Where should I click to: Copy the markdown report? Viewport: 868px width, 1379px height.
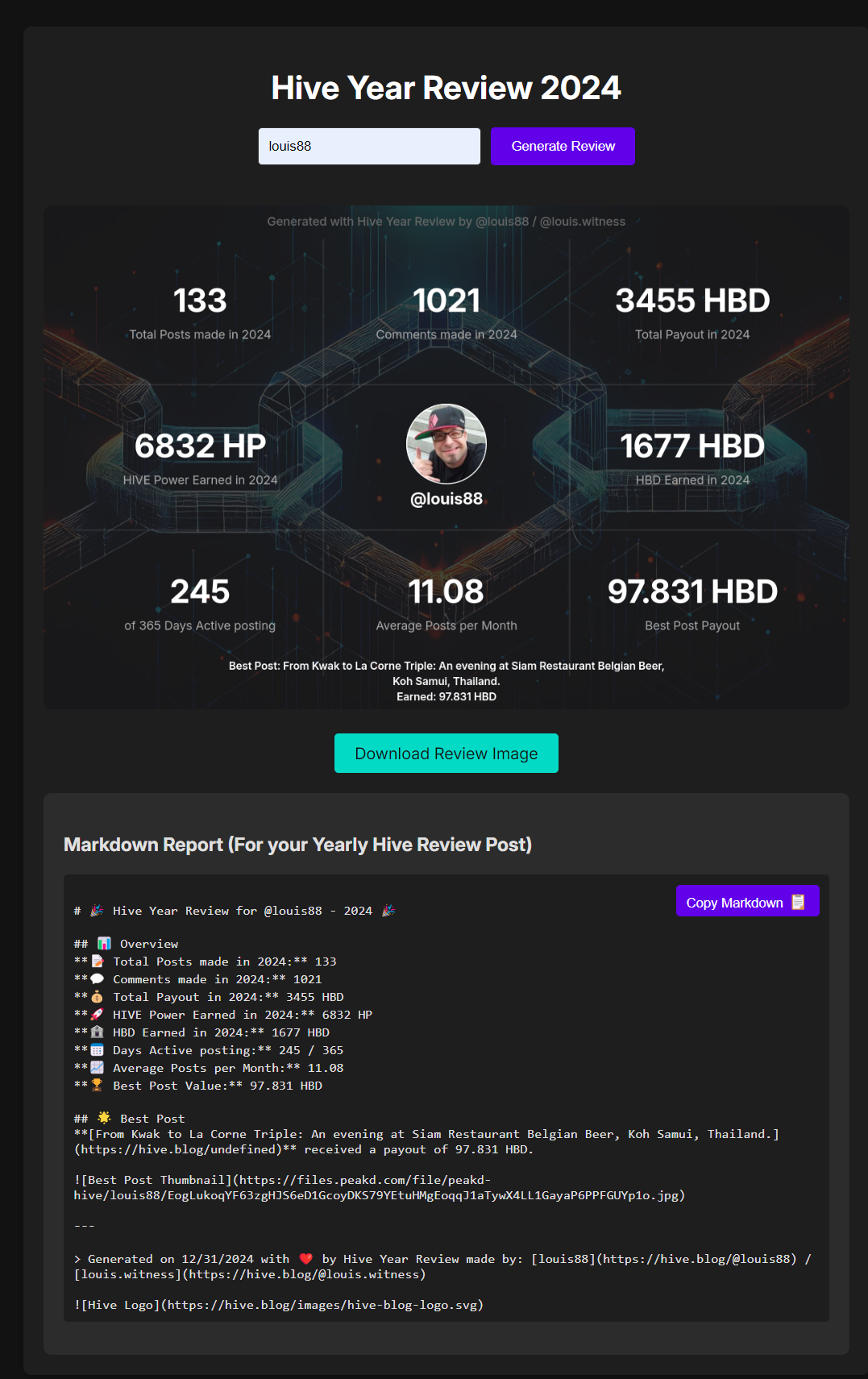coord(747,902)
